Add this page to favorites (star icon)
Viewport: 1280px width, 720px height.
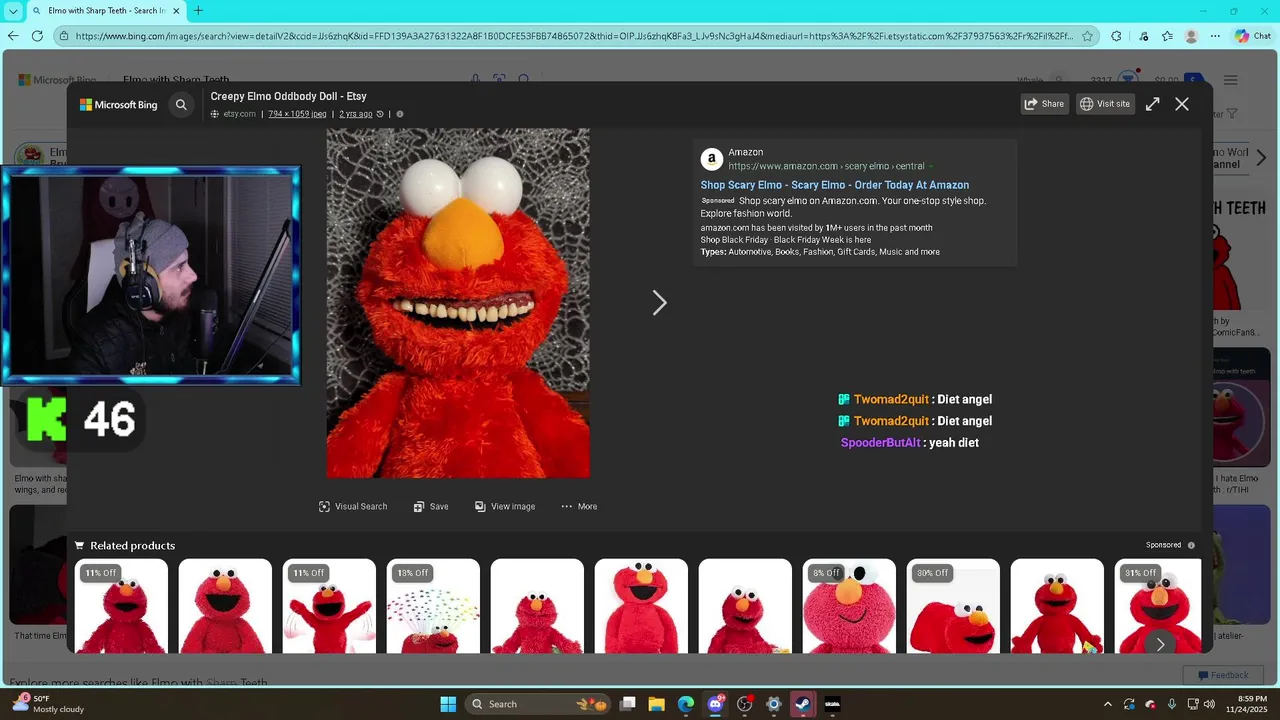[x=1087, y=36]
